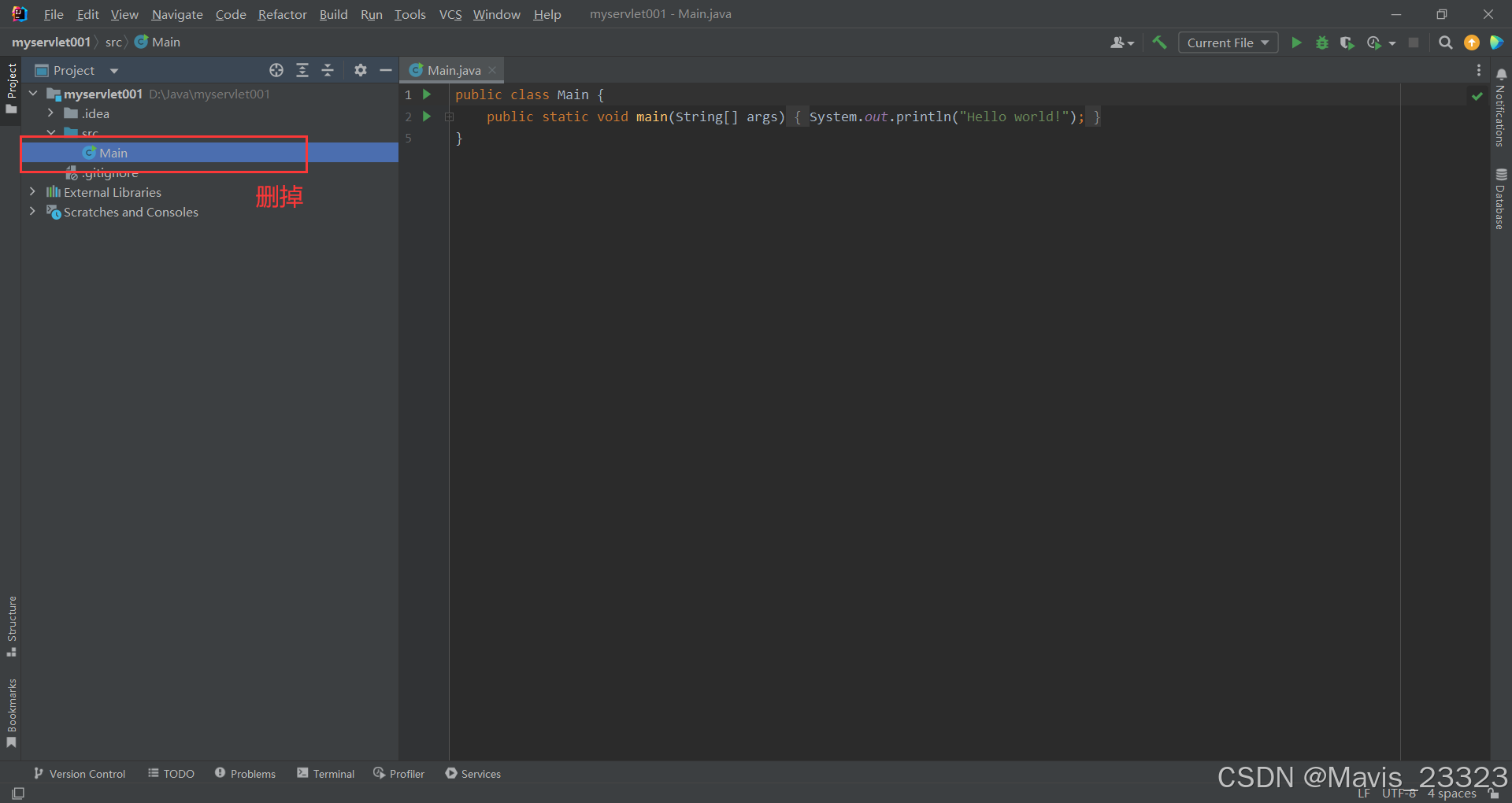Open the Refactor menu
The image size is (1512, 803).
click(x=281, y=14)
